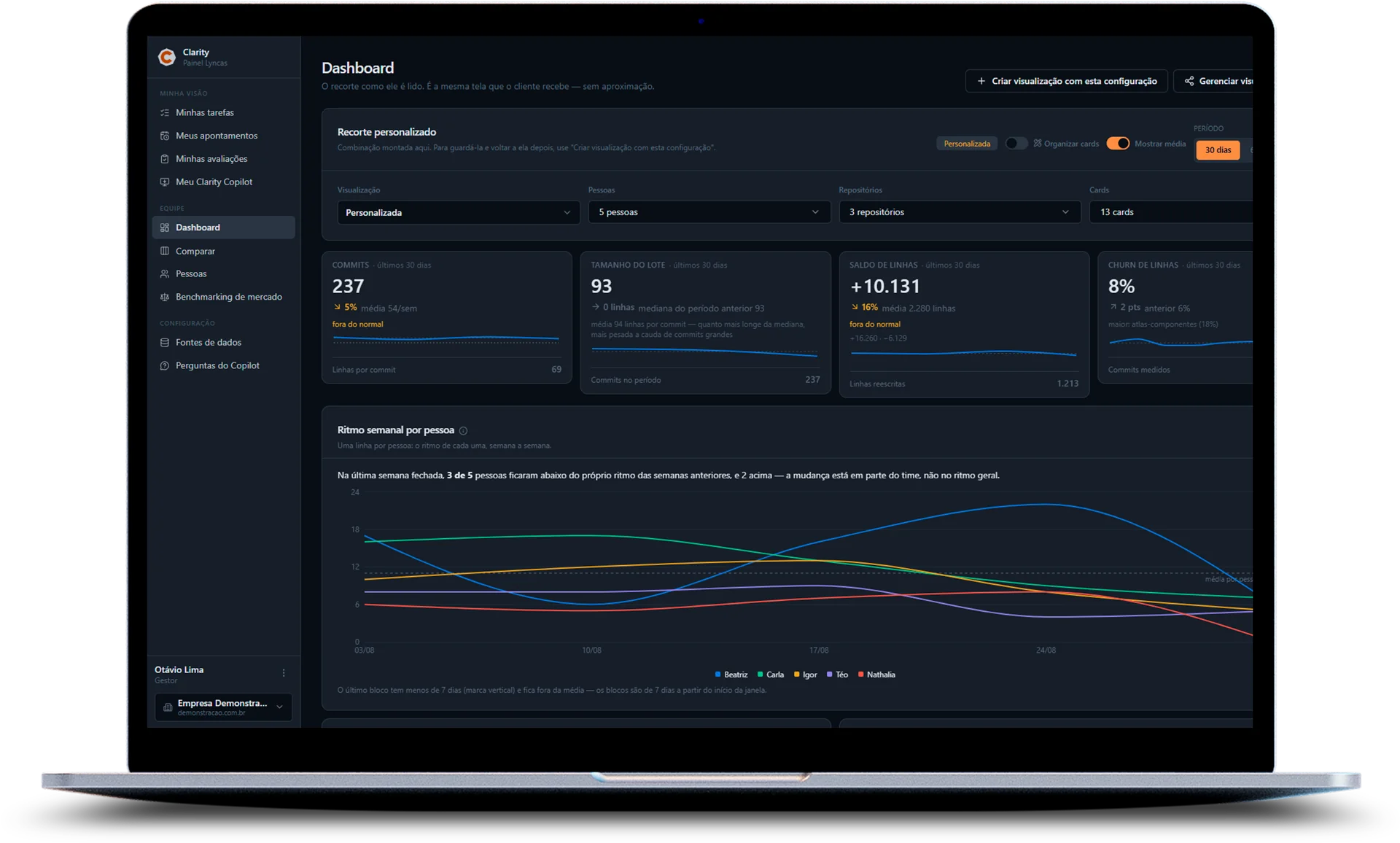Image resolution: width=1400 pixels, height=843 pixels.
Task: Click the Carla legend color swatch
Action: [x=761, y=675]
